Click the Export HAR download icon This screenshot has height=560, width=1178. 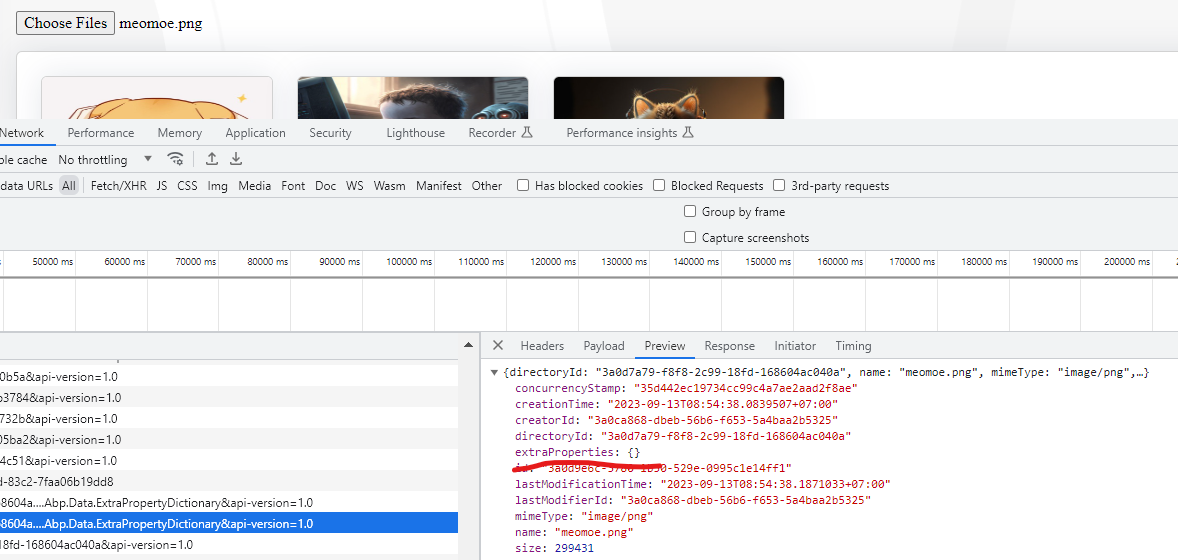236,159
